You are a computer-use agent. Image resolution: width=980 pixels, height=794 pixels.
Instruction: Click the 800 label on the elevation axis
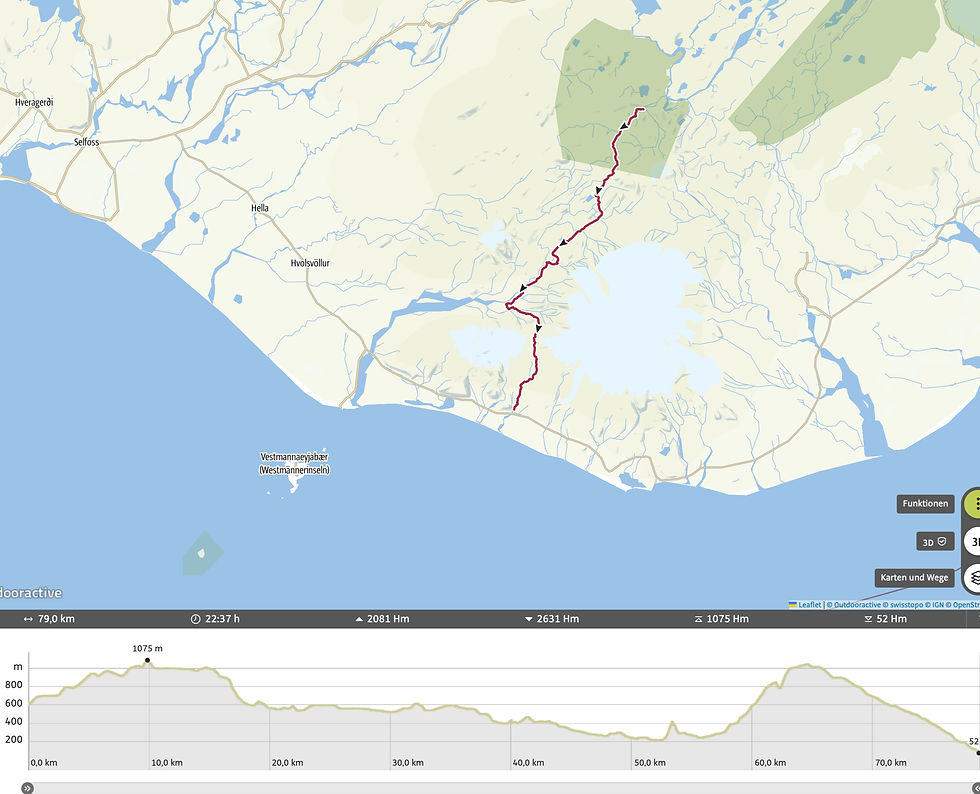tap(14, 685)
